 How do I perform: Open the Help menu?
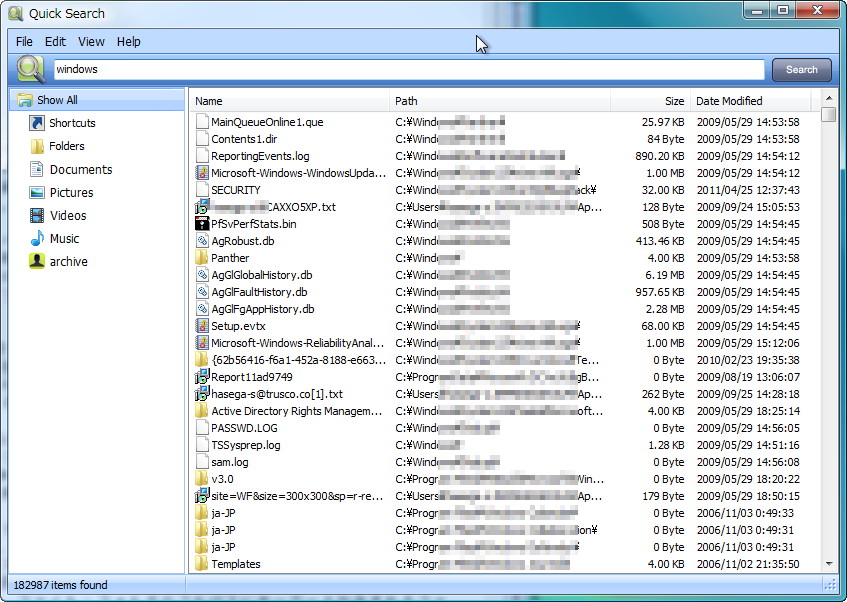pos(129,42)
